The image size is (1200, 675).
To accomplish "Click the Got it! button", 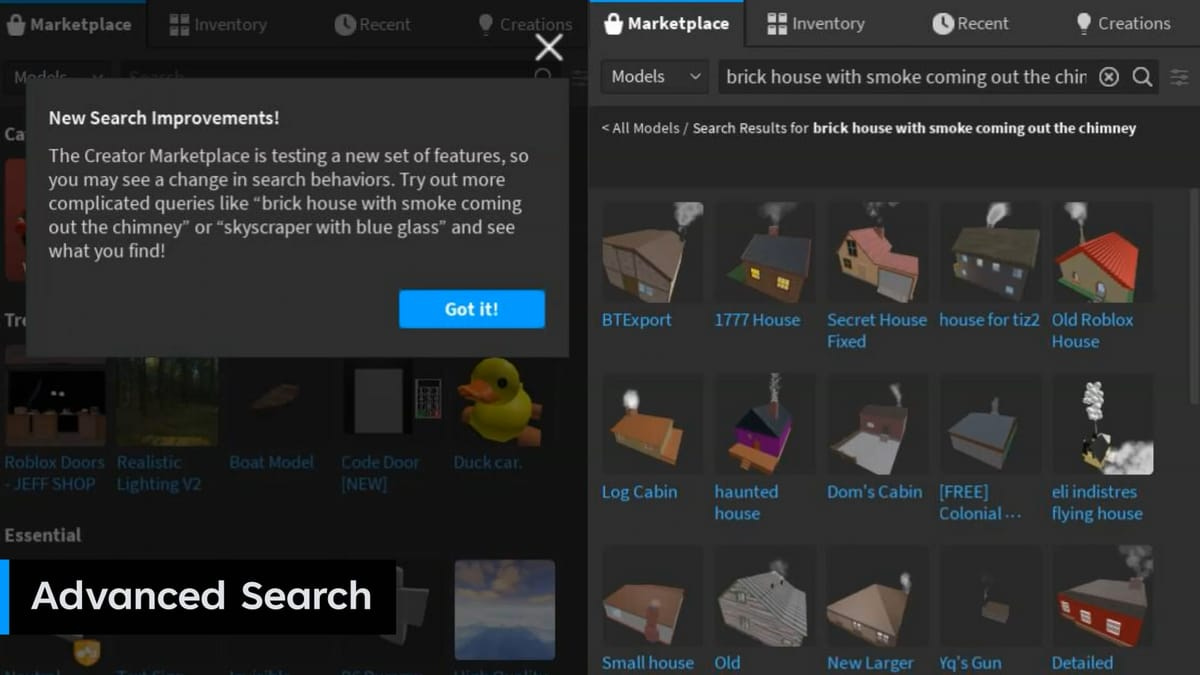I will (472, 309).
